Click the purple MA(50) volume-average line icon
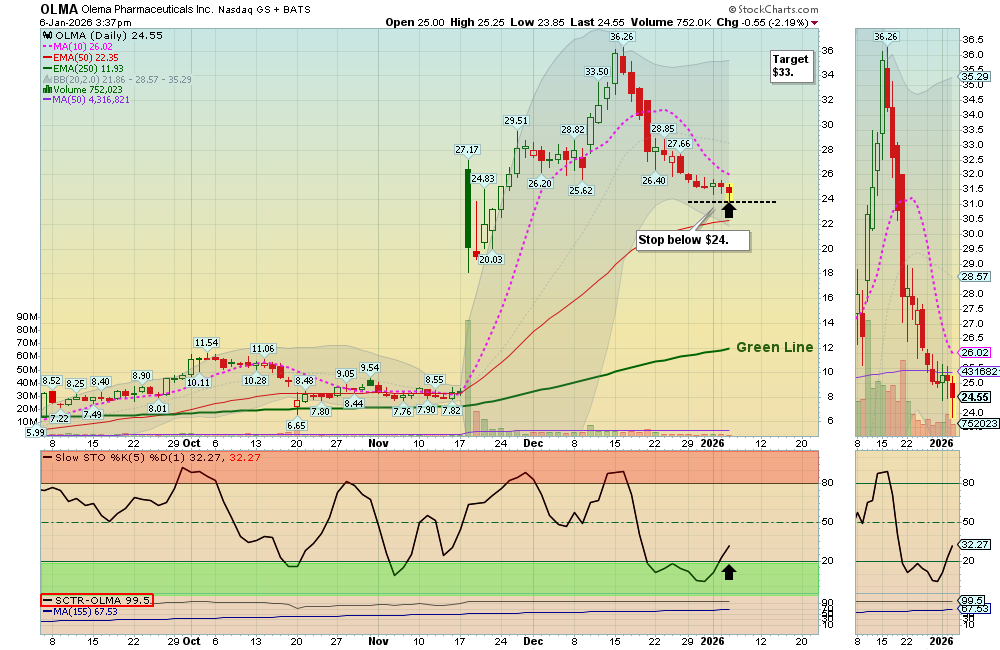The height and width of the screenshot is (650, 1000). pyautogui.click(x=47, y=100)
